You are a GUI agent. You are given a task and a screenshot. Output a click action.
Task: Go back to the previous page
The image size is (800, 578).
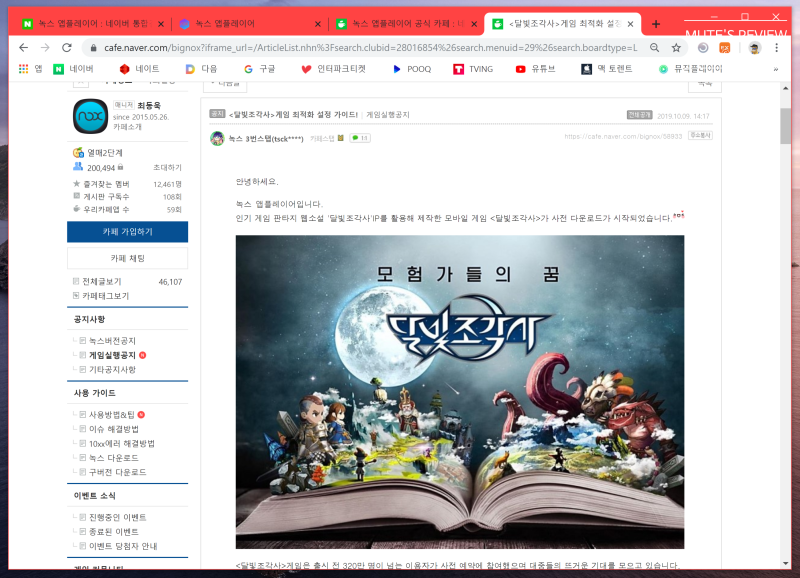tap(23, 47)
